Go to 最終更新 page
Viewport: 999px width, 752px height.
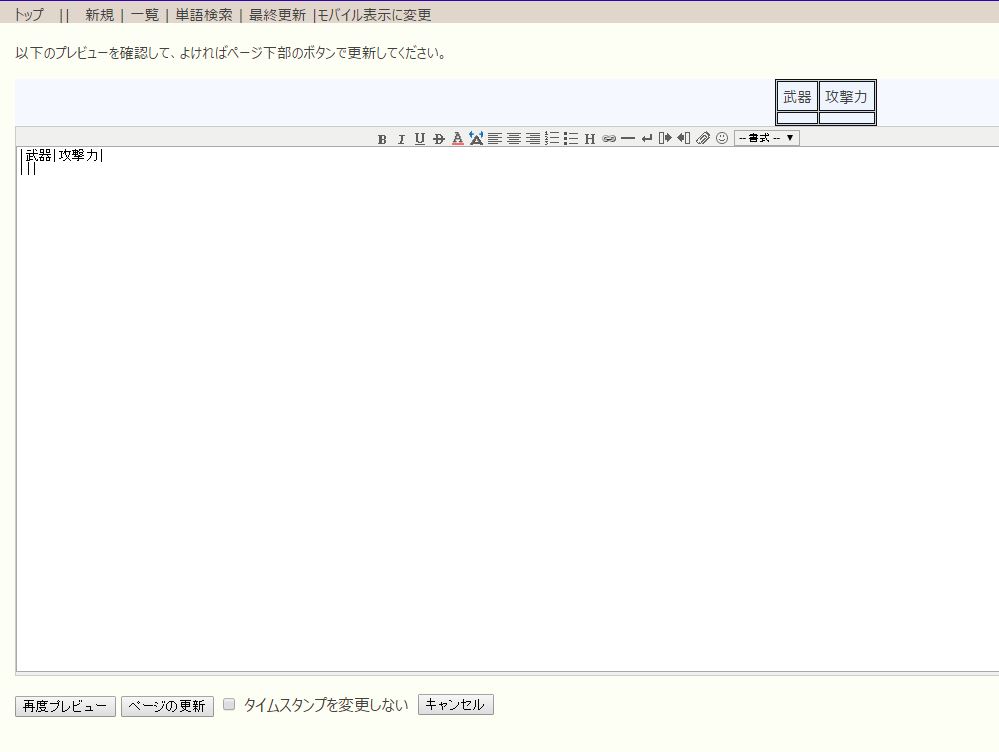pyautogui.click(x=278, y=15)
